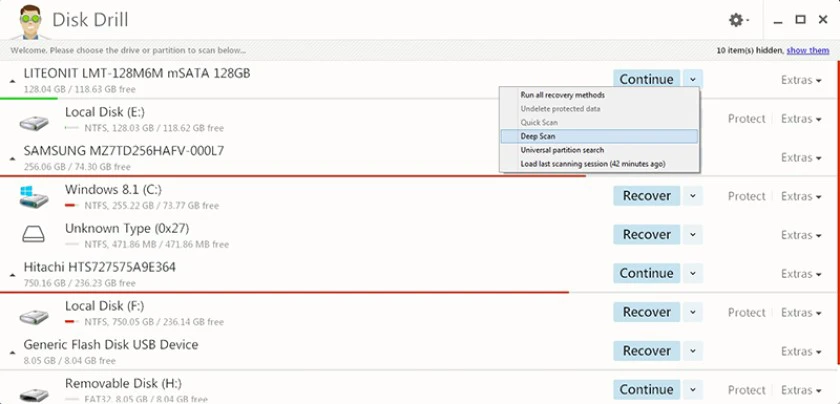Select the Local Disk (E:) drive icon
The height and width of the screenshot is (404, 840).
pos(34,123)
